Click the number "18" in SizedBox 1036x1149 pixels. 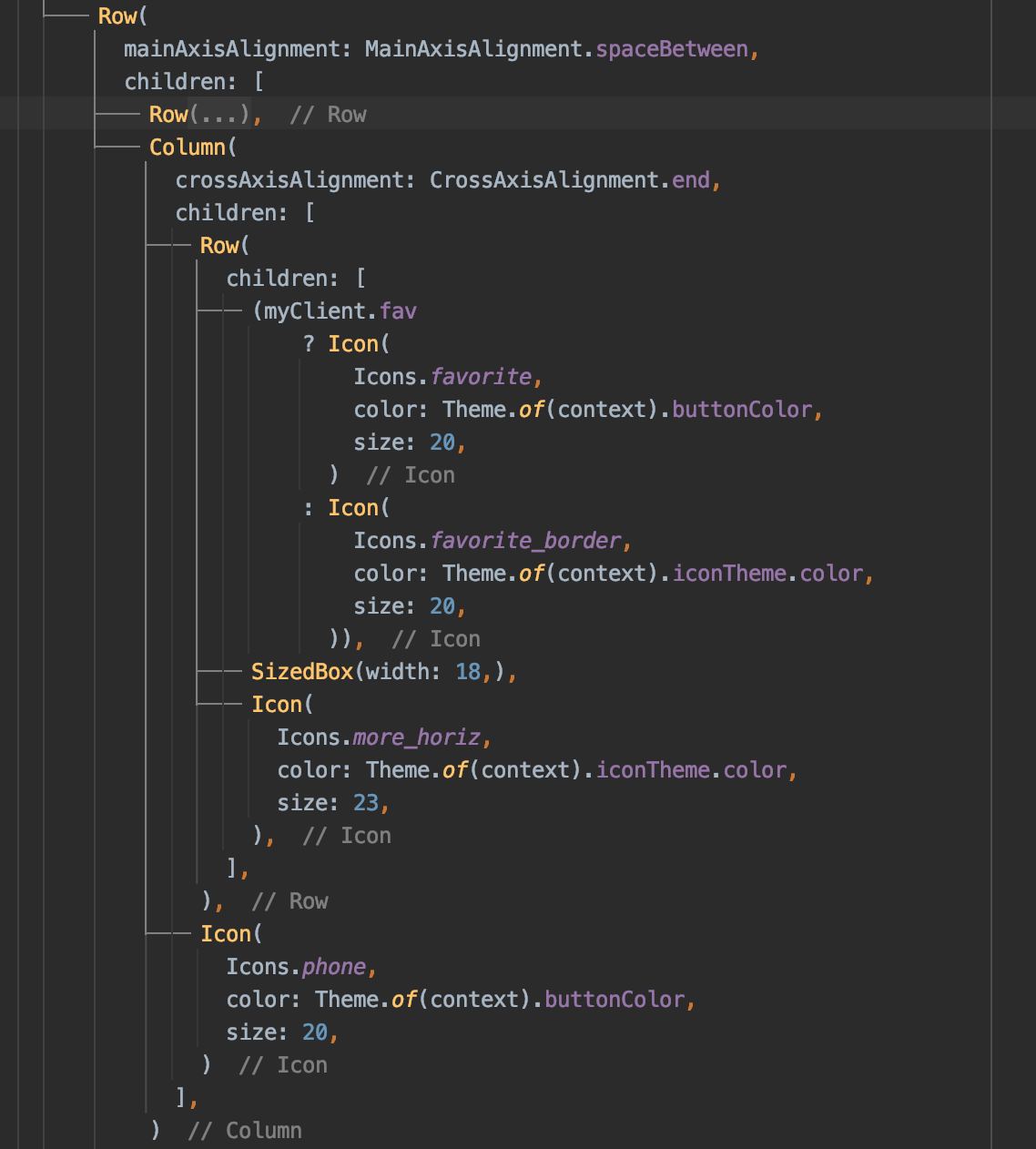(x=468, y=672)
